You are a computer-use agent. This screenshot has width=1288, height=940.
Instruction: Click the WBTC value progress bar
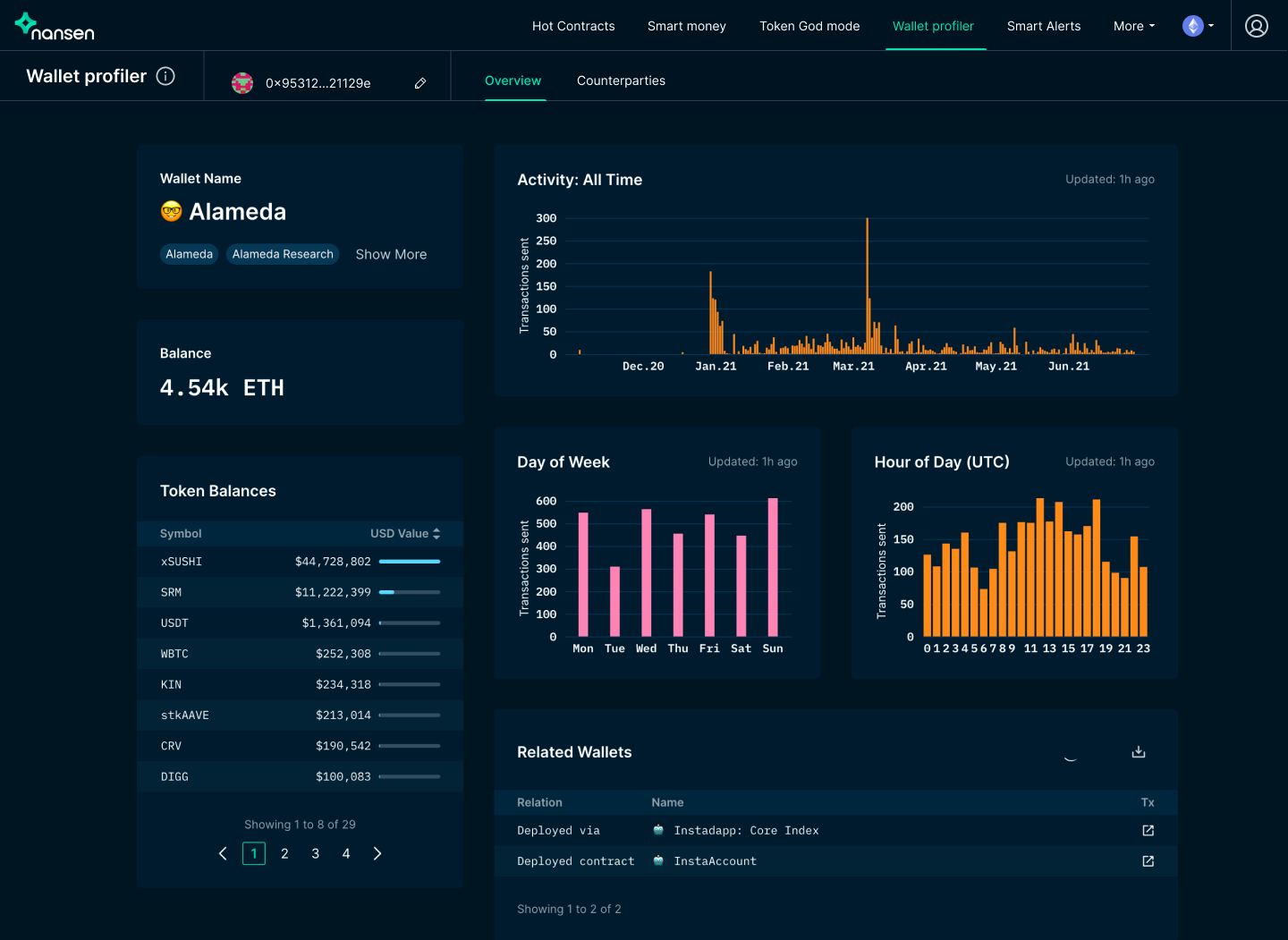410,654
